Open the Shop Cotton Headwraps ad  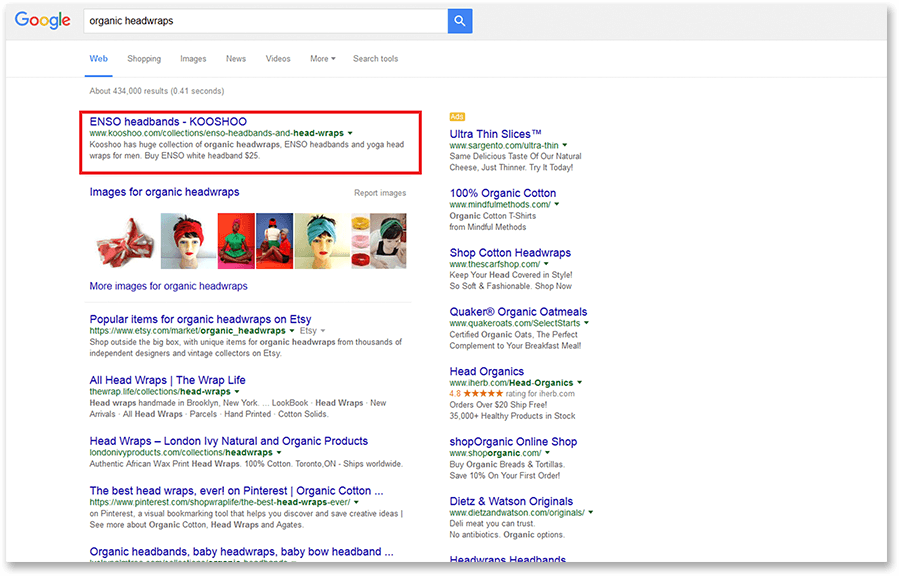510,253
